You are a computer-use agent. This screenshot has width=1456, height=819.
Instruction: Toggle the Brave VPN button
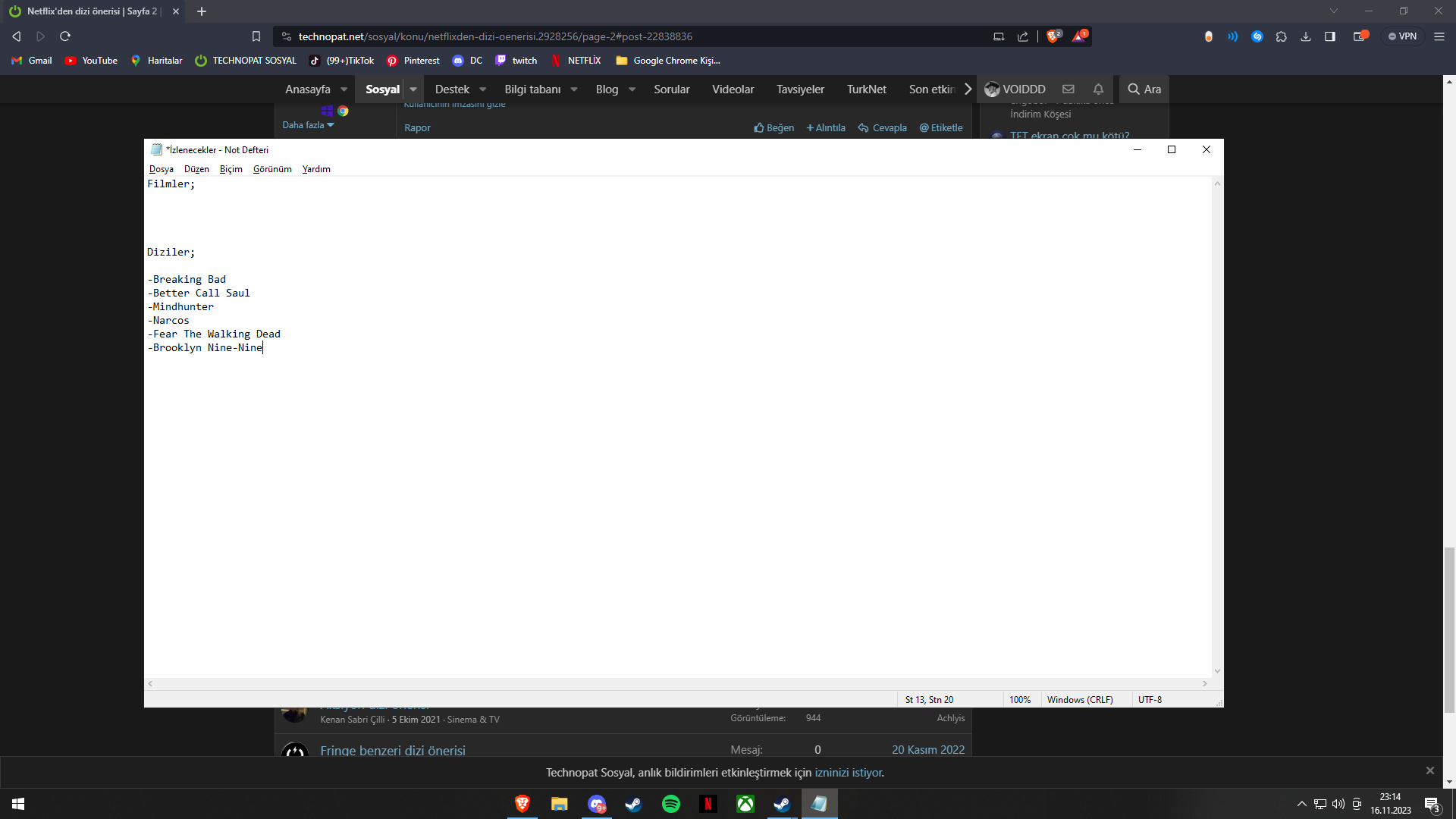(x=1403, y=36)
